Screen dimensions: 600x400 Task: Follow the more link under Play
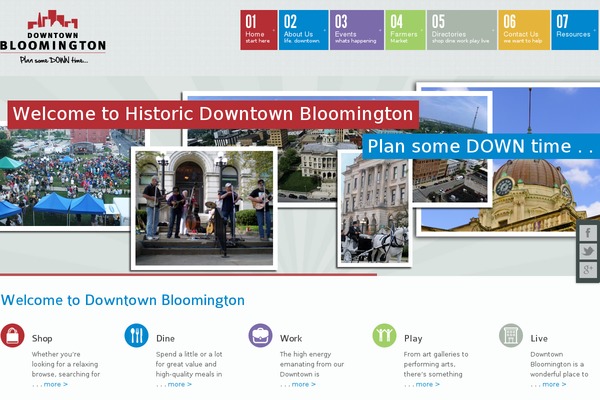tap(427, 384)
